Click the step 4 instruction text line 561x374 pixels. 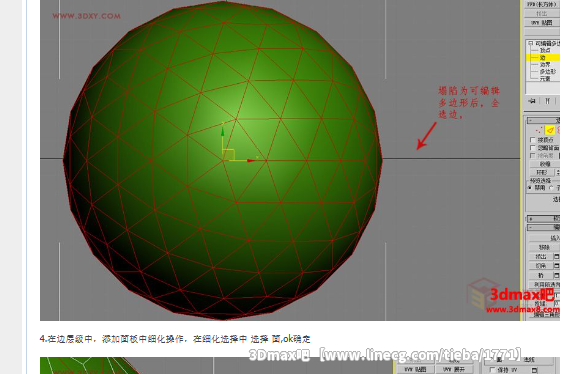tap(175, 339)
